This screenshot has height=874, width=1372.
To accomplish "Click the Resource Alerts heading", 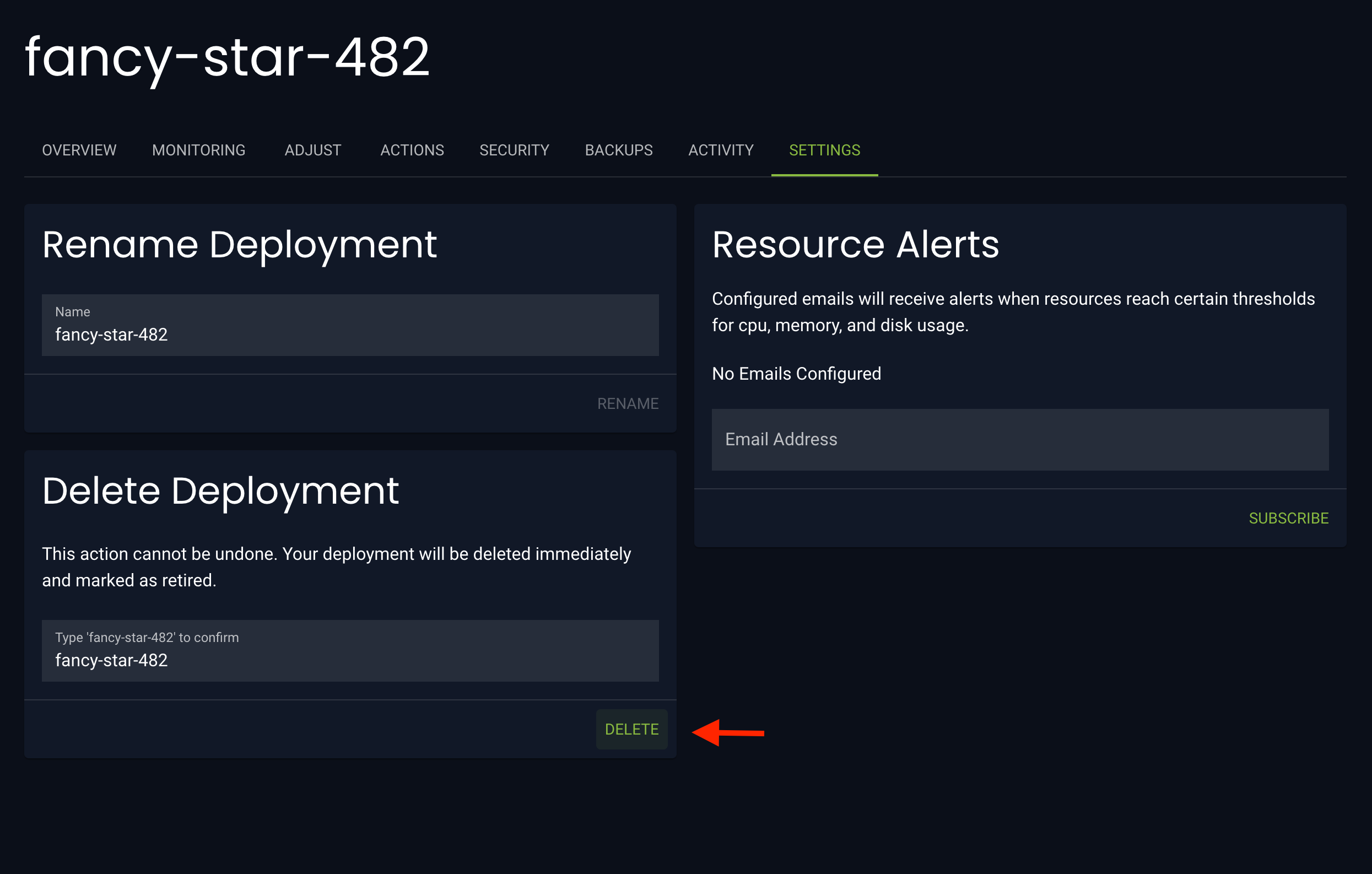I will coord(855,245).
